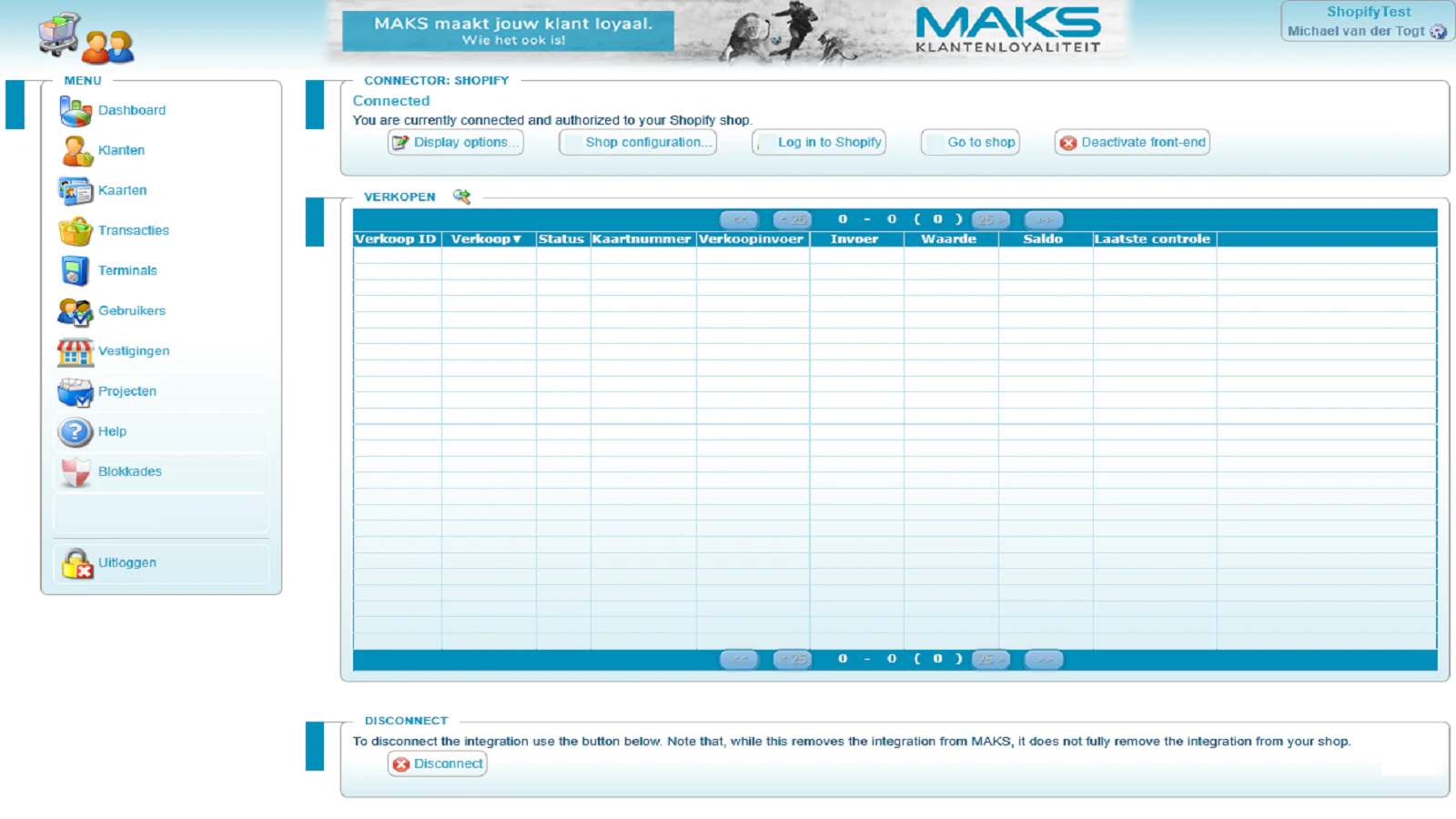Image resolution: width=1456 pixels, height=819 pixels.
Task: Toggle sort on the Verkoop column arrow
Action: pyautogui.click(x=517, y=239)
